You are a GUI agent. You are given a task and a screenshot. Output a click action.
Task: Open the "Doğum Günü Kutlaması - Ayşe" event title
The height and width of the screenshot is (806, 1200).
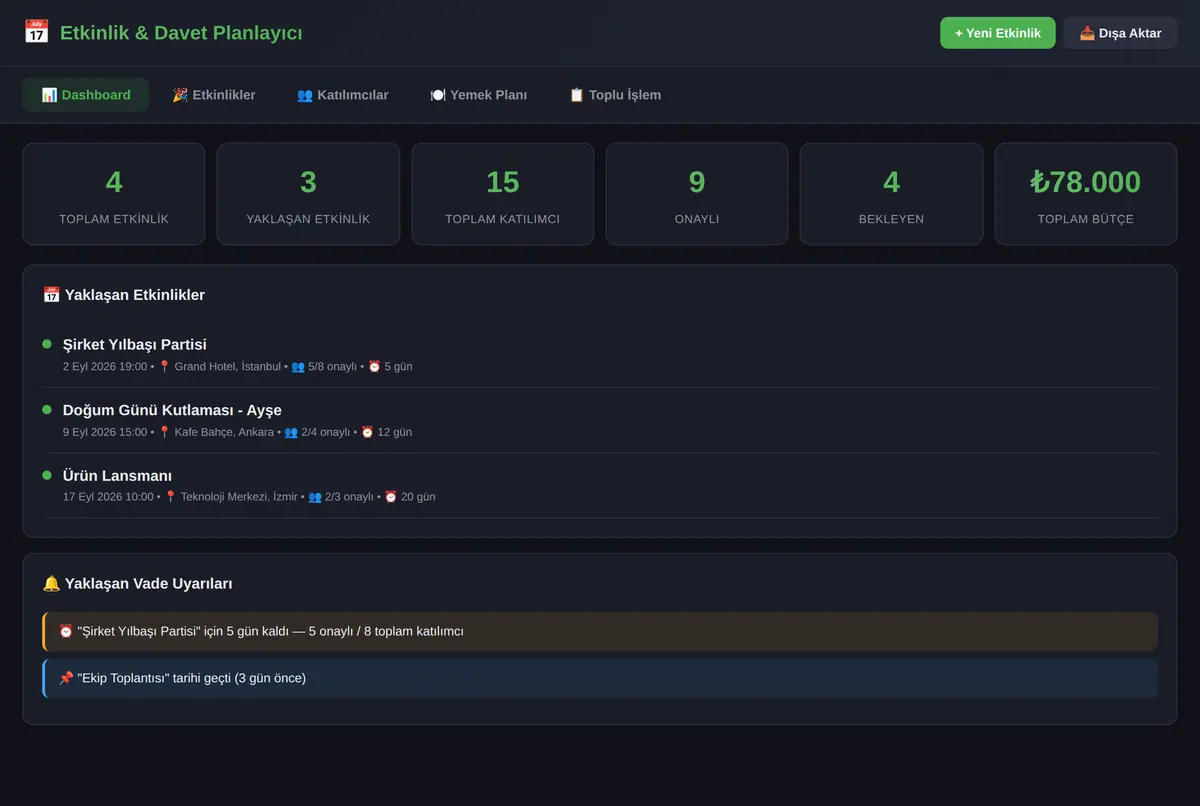click(172, 410)
